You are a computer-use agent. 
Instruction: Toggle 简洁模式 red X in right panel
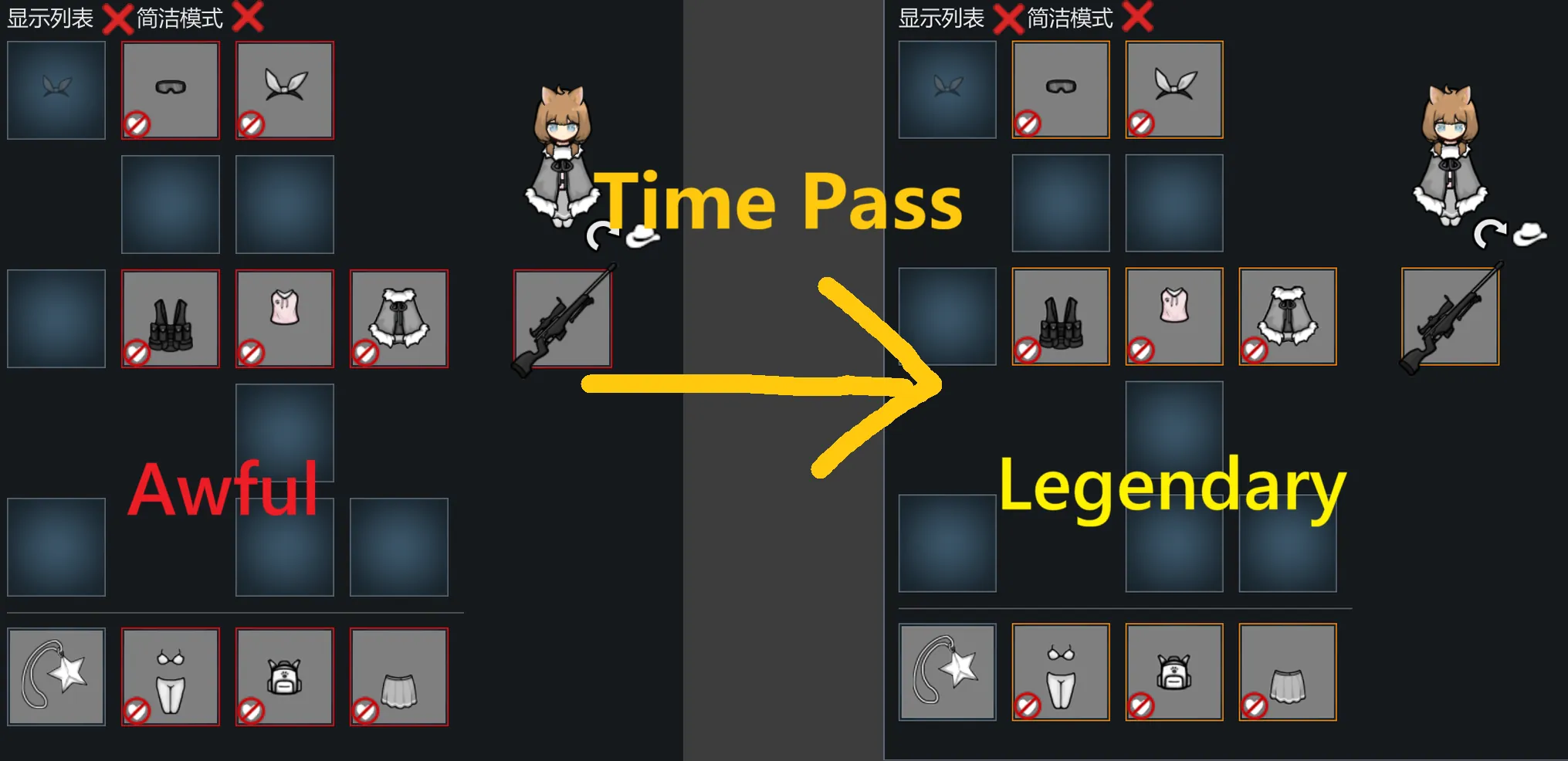pos(1137,17)
